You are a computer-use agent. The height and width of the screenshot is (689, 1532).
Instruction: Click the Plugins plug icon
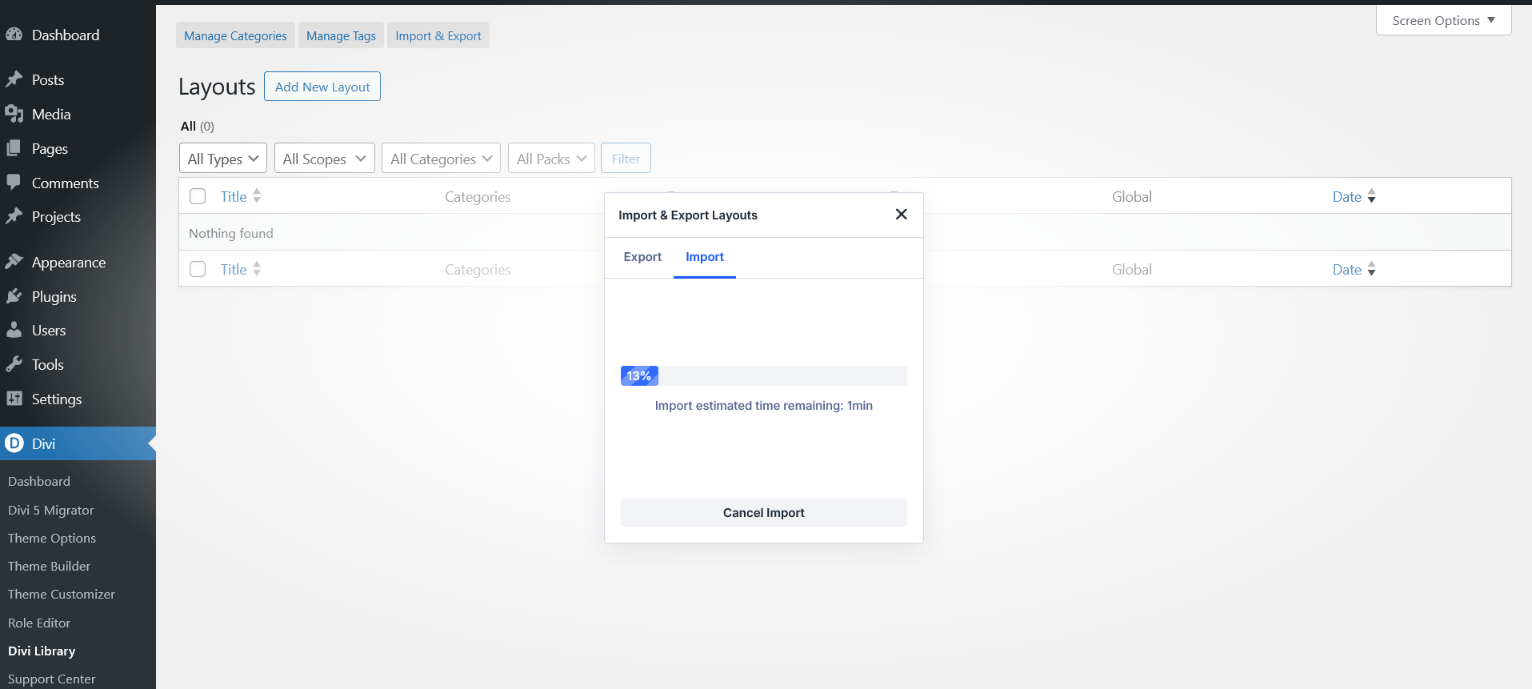(x=14, y=296)
